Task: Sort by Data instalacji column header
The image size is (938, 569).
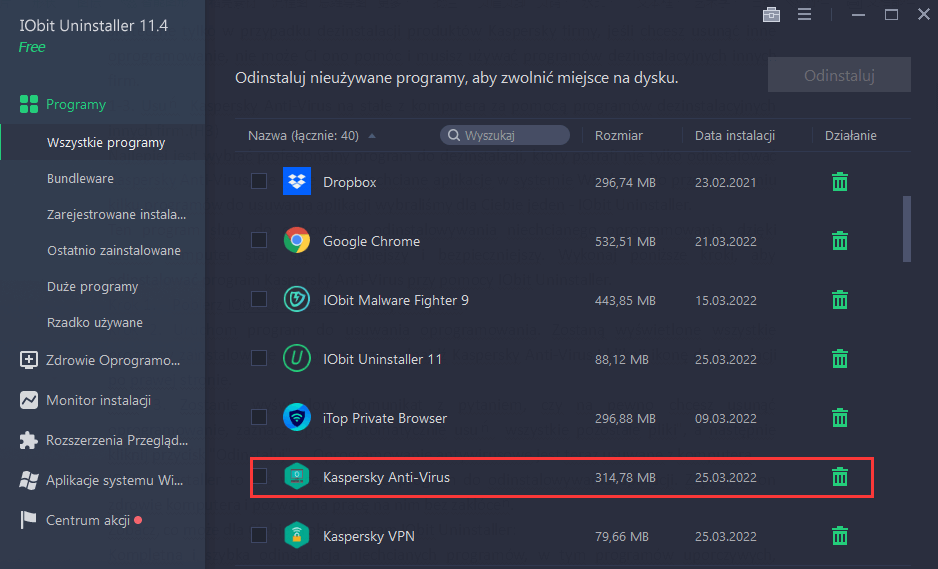Action: point(735,135)
